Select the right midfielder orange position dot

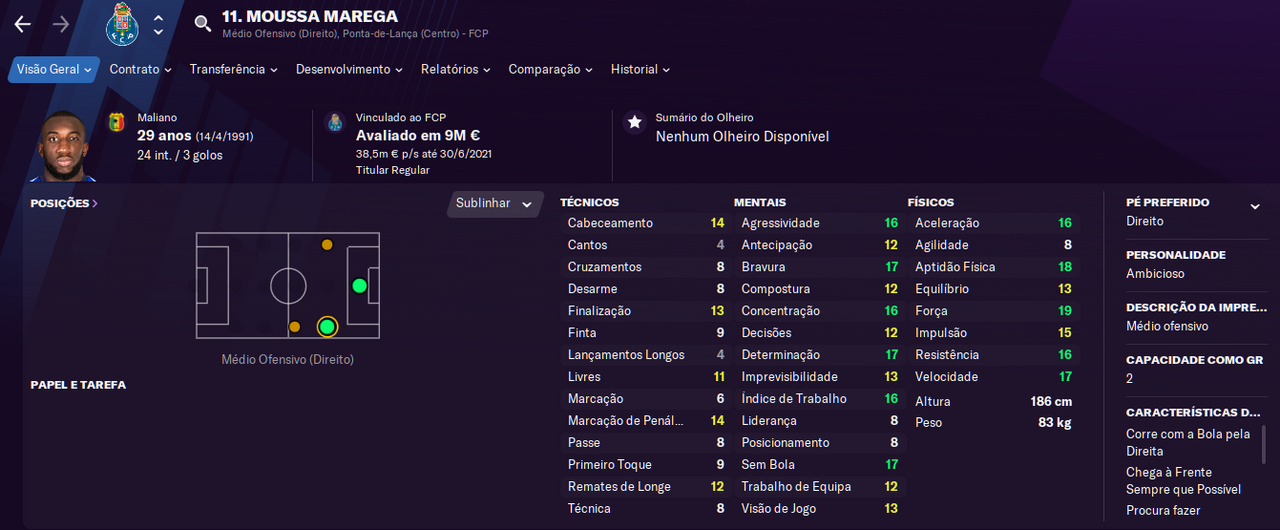(294, 327)
